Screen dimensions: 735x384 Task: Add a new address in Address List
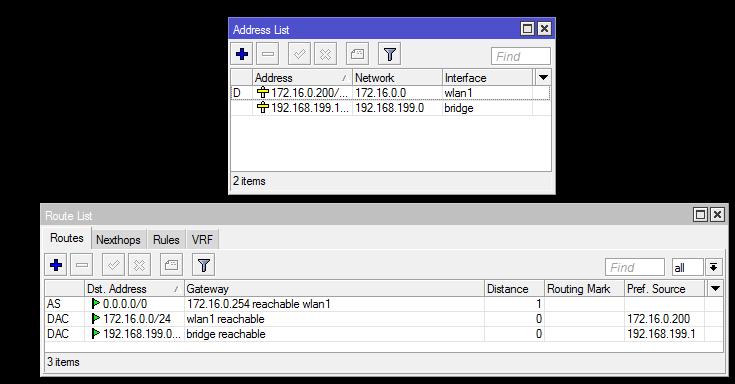point(242,54)
